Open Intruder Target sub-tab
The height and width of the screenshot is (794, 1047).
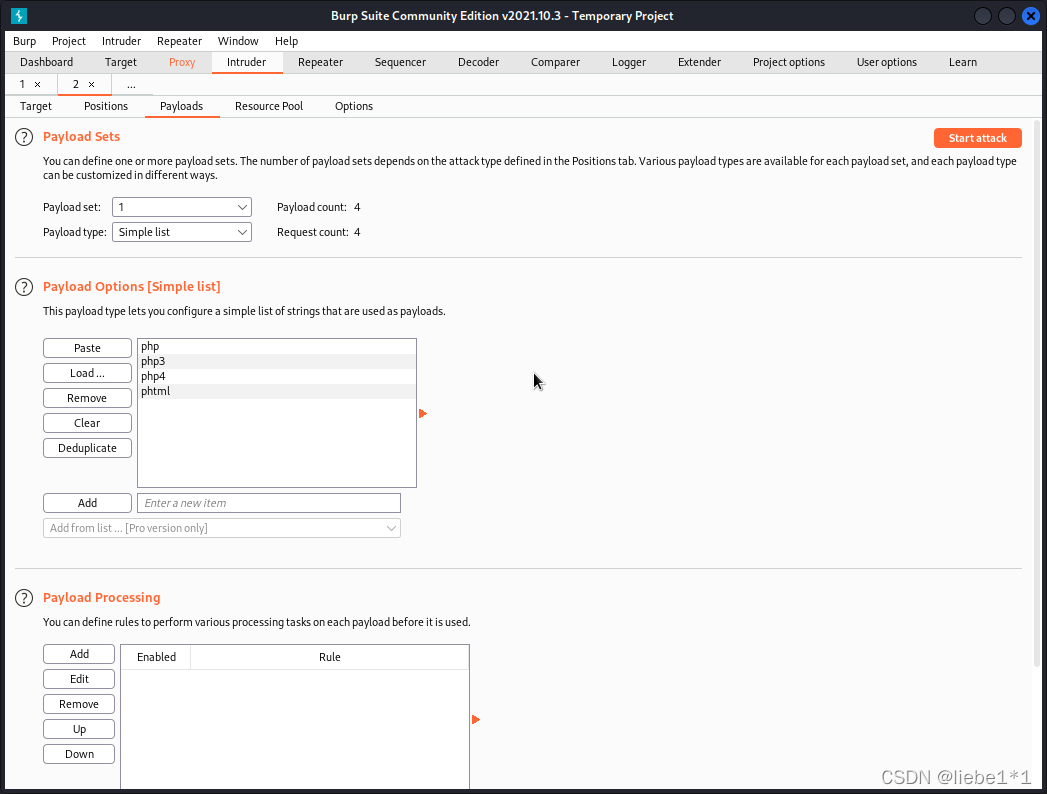[36, 106]
